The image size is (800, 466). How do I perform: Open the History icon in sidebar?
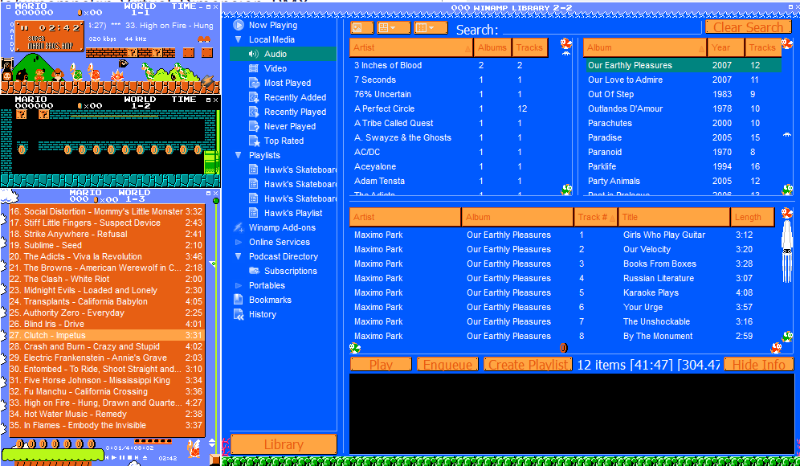(238, 314)
